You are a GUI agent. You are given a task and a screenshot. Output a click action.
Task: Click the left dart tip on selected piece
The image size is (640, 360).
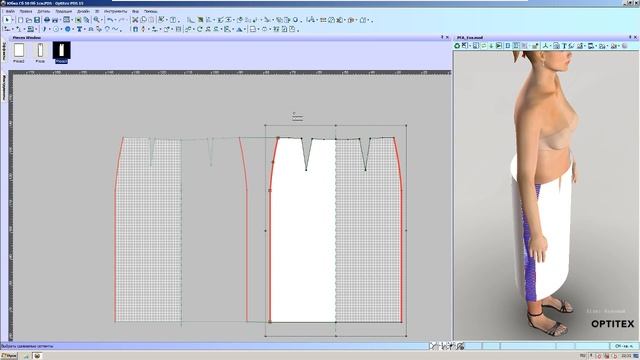pos(306,169)
